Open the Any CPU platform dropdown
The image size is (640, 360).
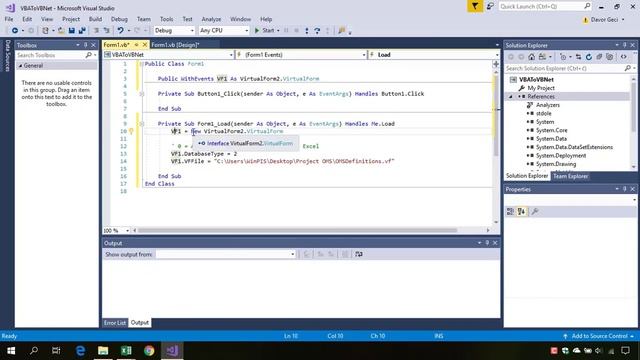tap(224, 31)
